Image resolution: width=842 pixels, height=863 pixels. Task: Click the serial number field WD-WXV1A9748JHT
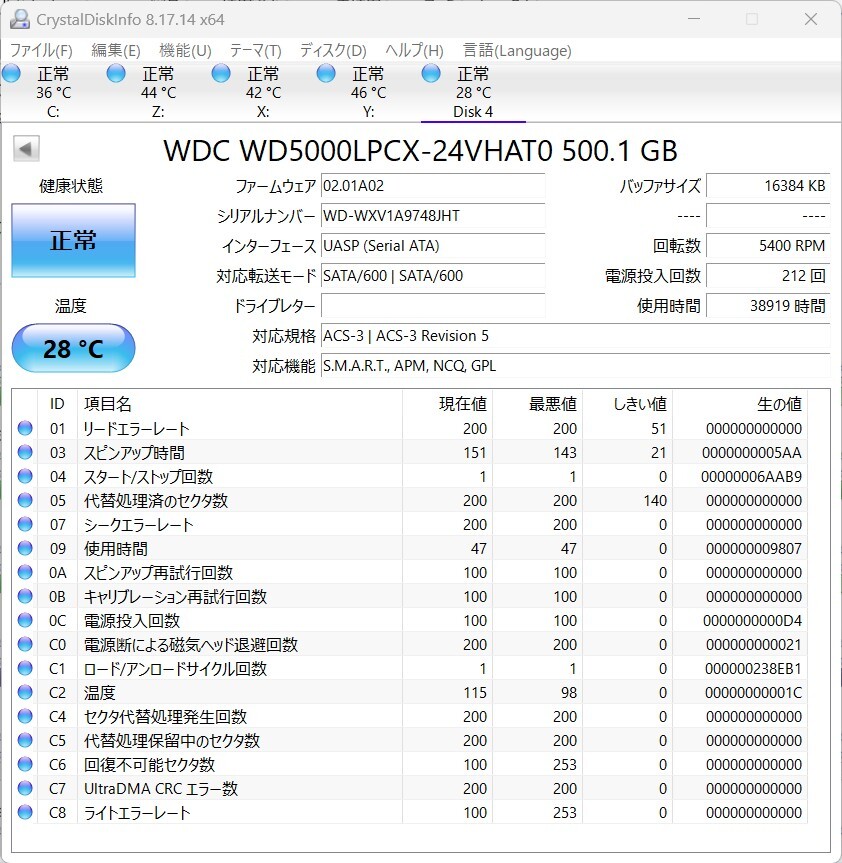(433, 216)
